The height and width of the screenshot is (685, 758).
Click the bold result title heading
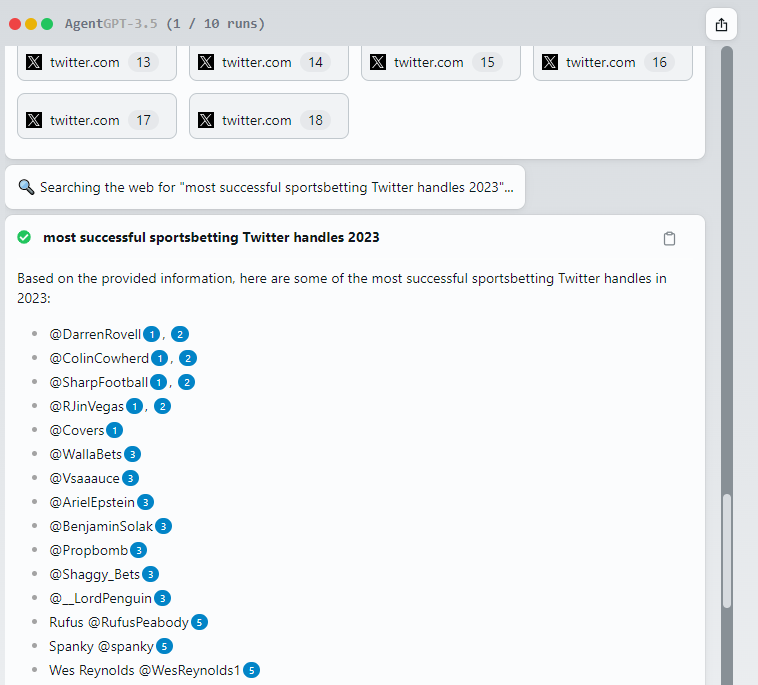pos(211,237)
